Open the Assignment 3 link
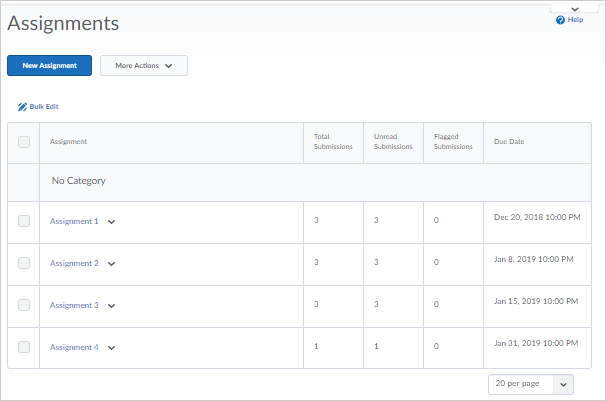Image resolution: width=606 pixels, height=401 pixels. click(x=74, y=305)
